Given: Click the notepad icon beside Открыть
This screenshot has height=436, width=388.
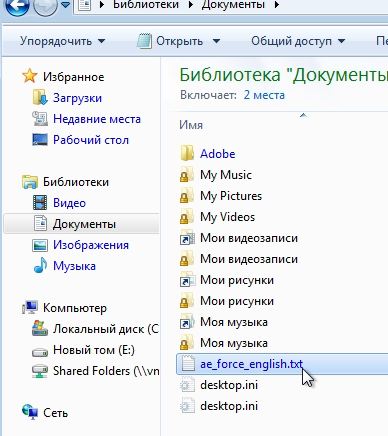Looking at the screenshot, I should click(x=144, y=41).
